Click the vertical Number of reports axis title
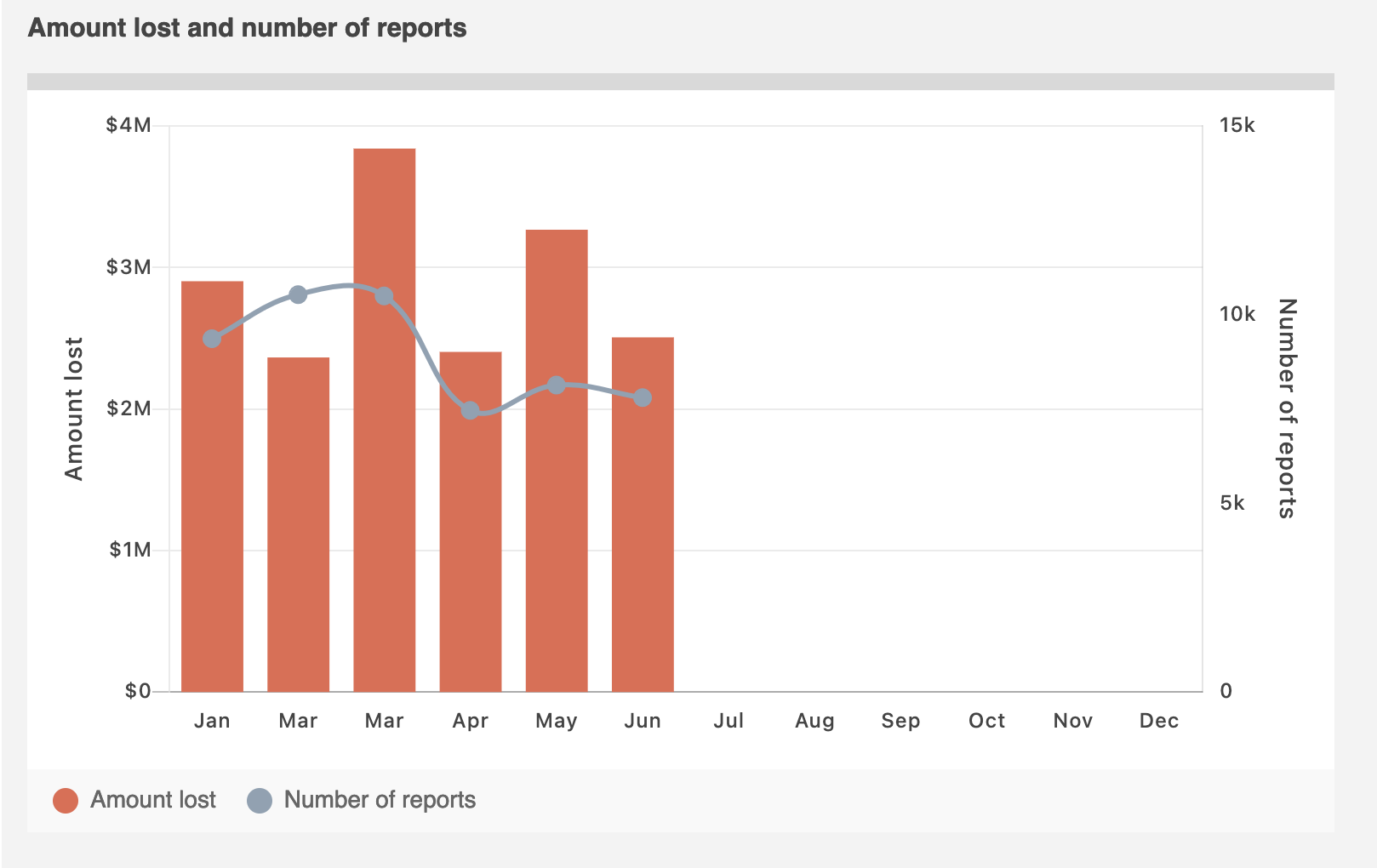 pyautogui.click(x=1286, y=408)
